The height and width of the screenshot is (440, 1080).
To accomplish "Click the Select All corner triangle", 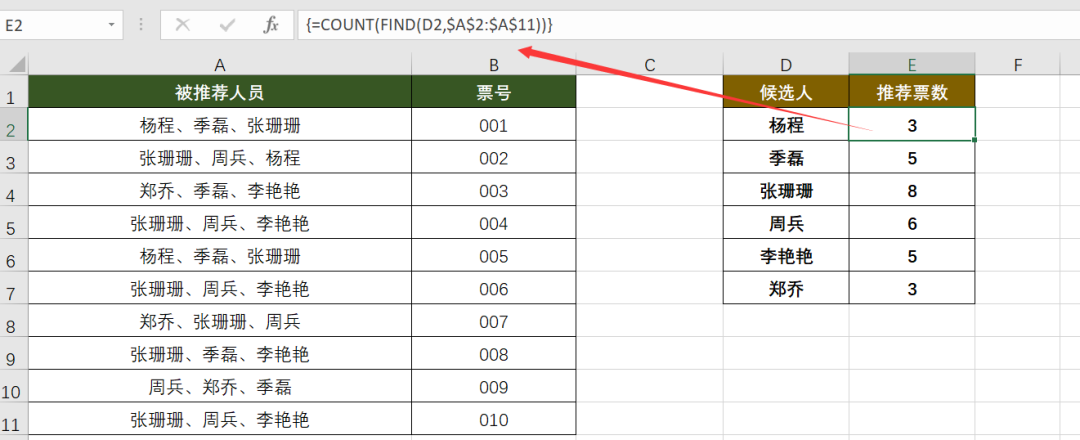I will point(17,65).
